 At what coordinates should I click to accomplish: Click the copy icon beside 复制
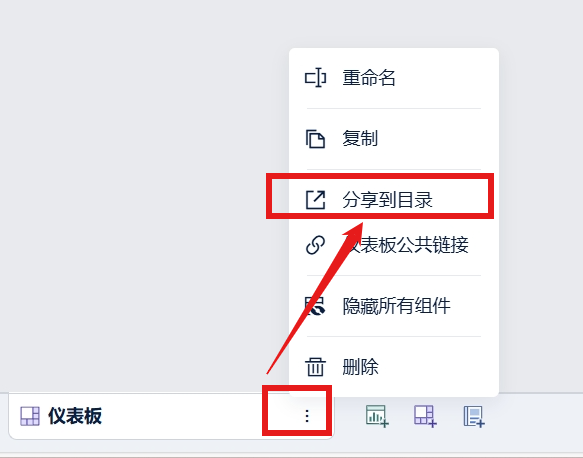click(315, 139)
